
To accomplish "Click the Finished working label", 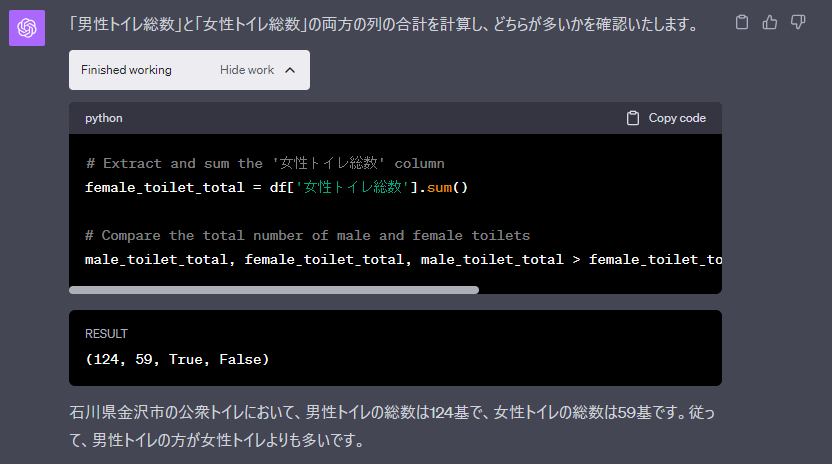I will coord(126,70).
